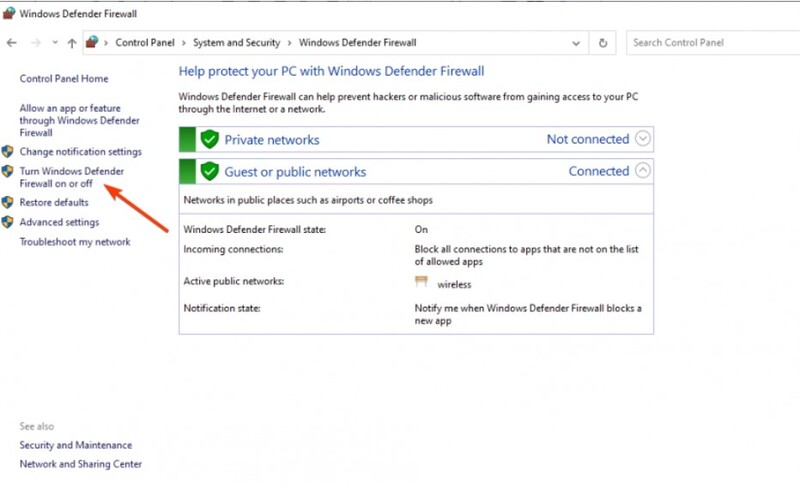The image size is (800, 494).
Task: Open Turn Windows Defender Firewall on or off
Action: [71, 177]
